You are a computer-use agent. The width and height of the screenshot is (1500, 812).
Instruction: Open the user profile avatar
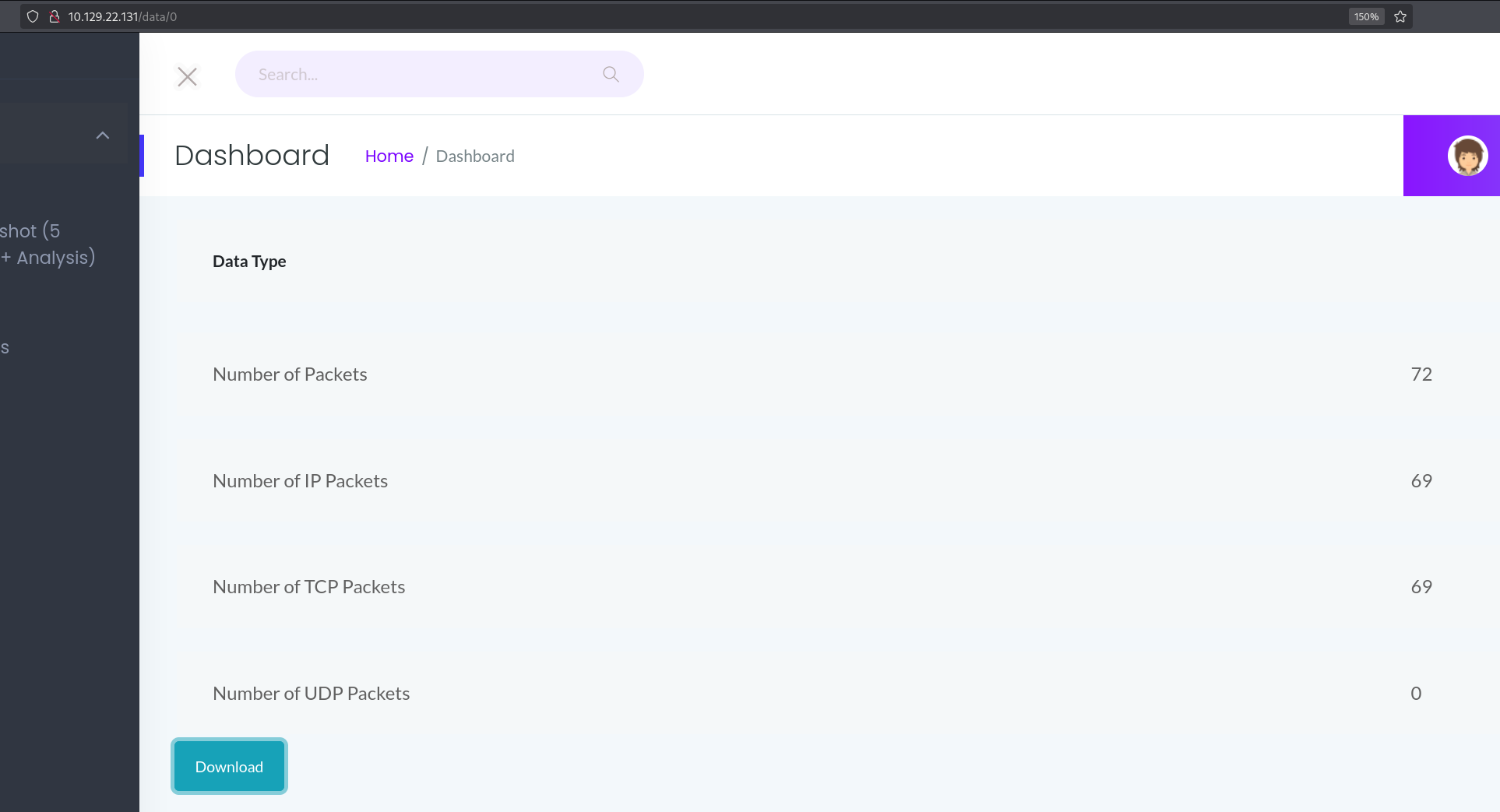point(1467,156)
